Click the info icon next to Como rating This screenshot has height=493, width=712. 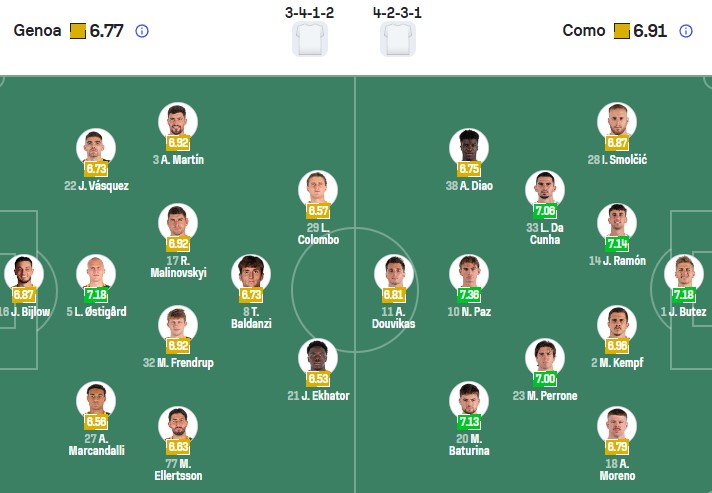point(686,31)
